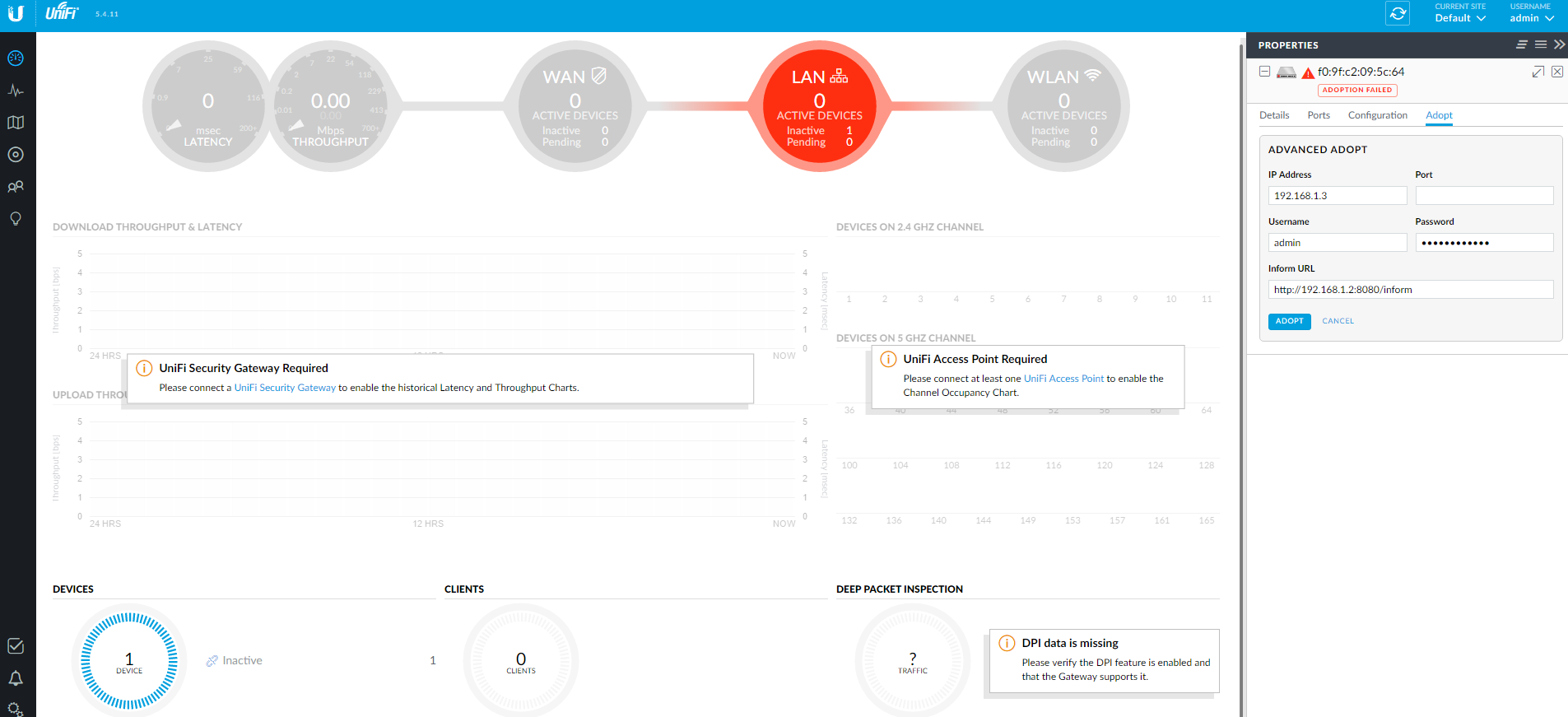The width and height of the screenshot is (1568, 717).
Task: Open the Statistics sidebar icon
Action: 16,91
